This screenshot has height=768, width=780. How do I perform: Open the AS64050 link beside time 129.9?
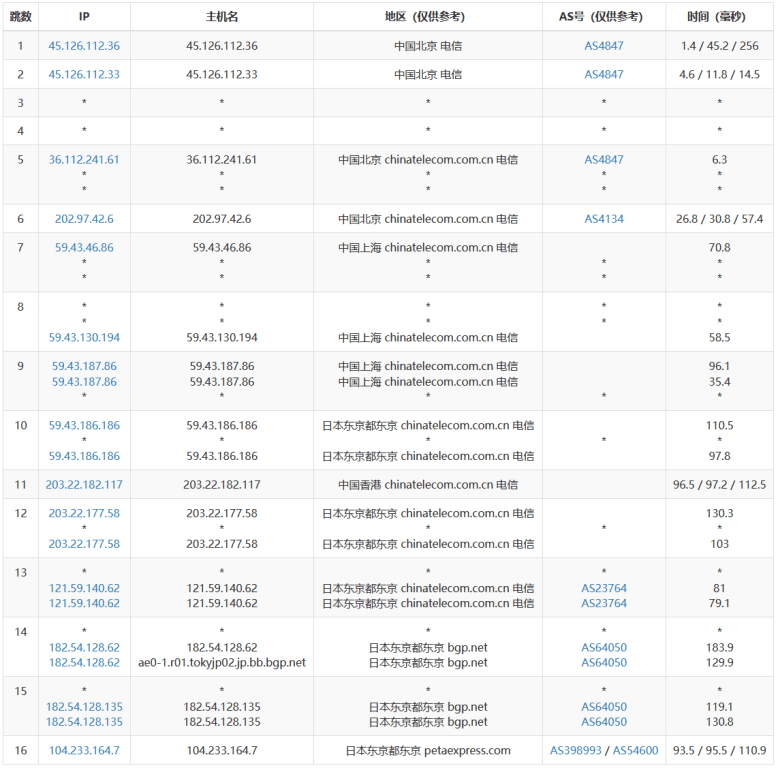[604, 663]
